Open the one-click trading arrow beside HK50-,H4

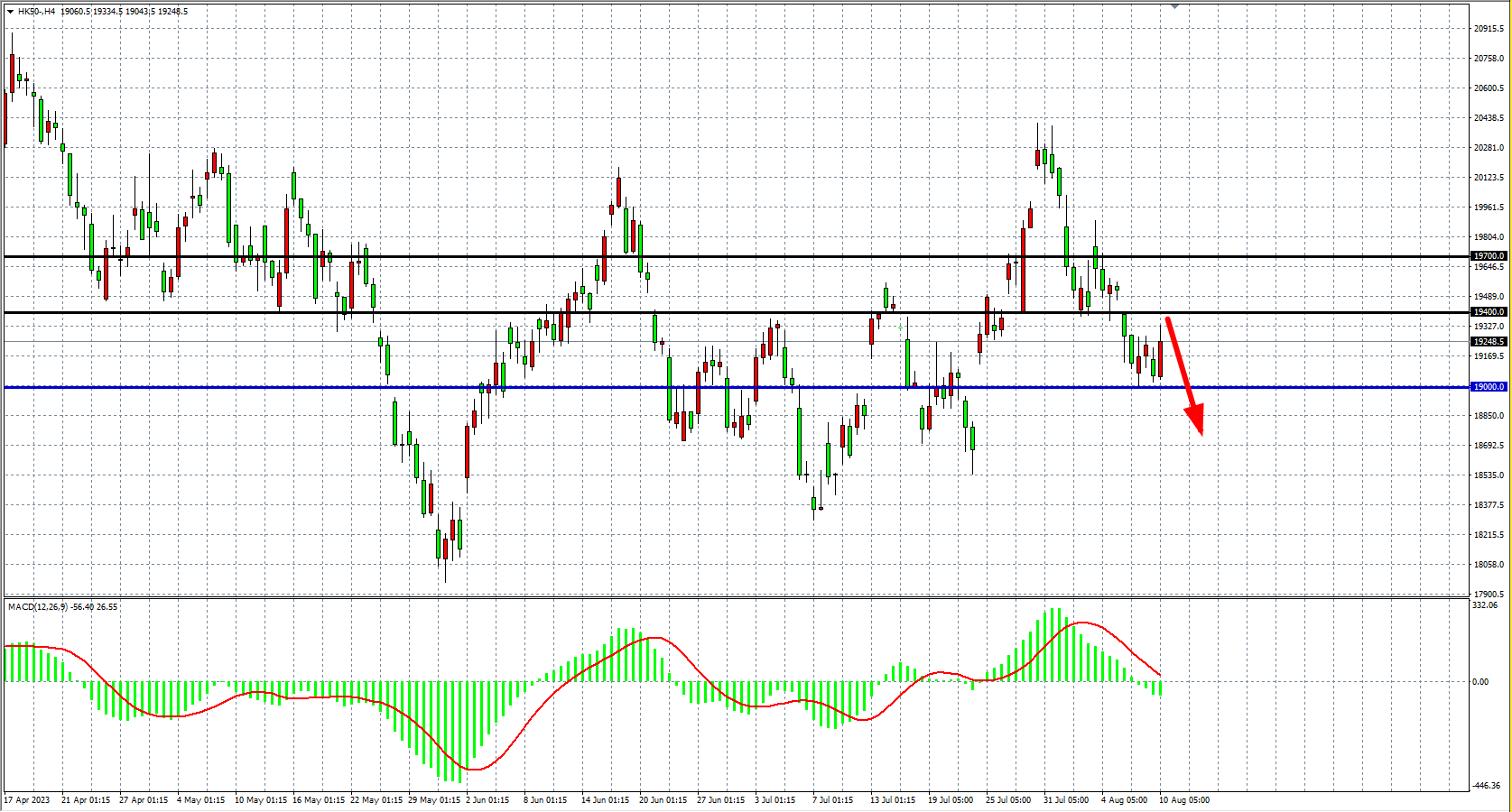10,12
